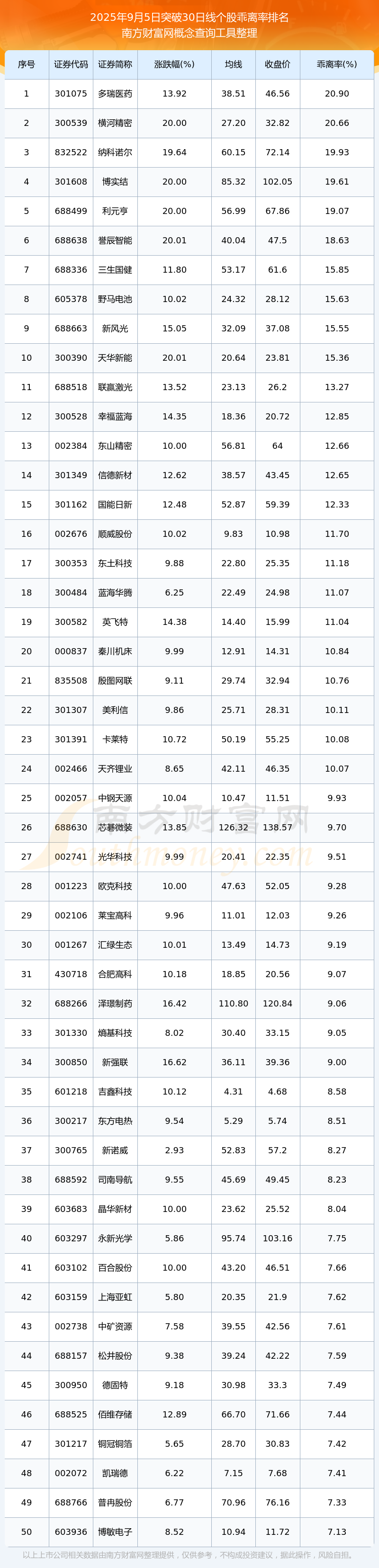Click stock name 熵基科技
The image size is (379, 1568).
115,1033
